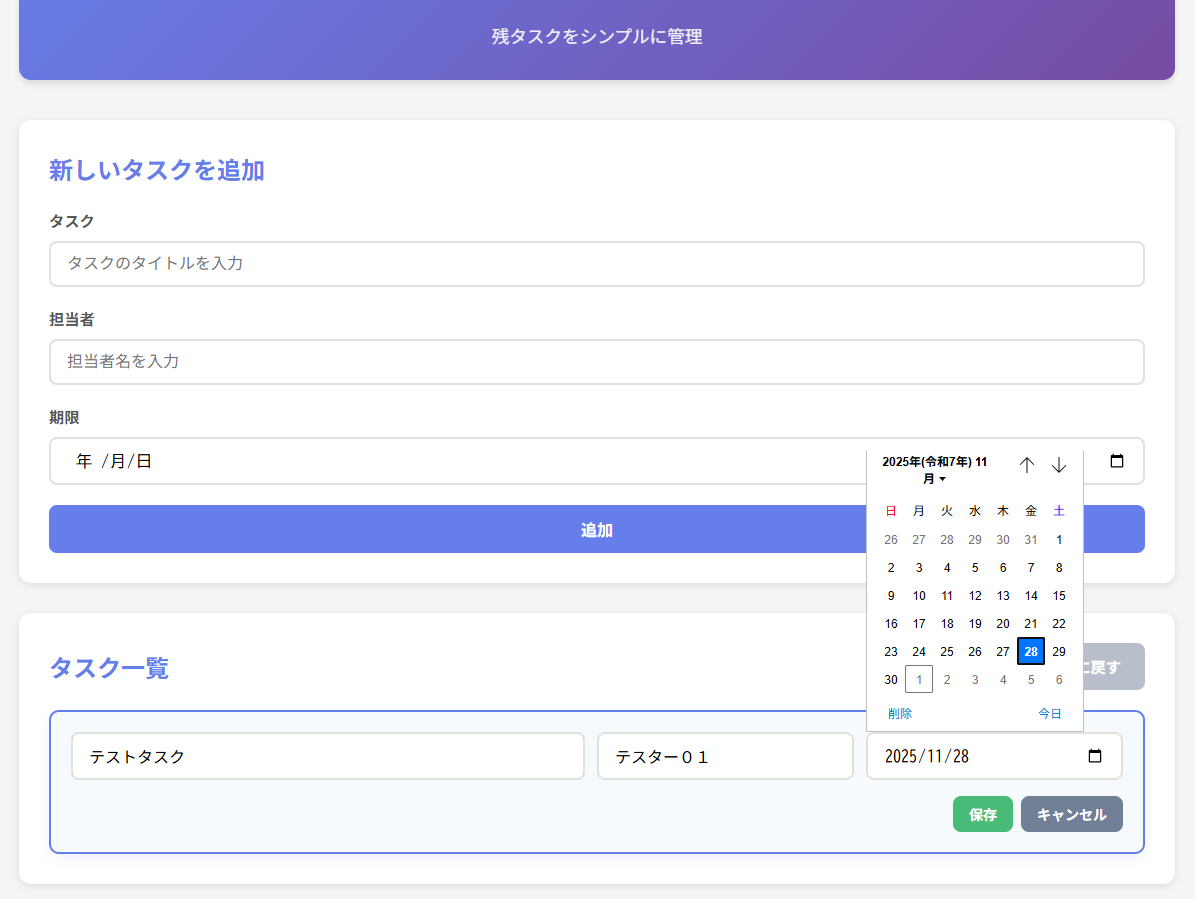1195x899 pixels.
Task: Click previous month up arrow in calendar
Action: coord(1026,465)
